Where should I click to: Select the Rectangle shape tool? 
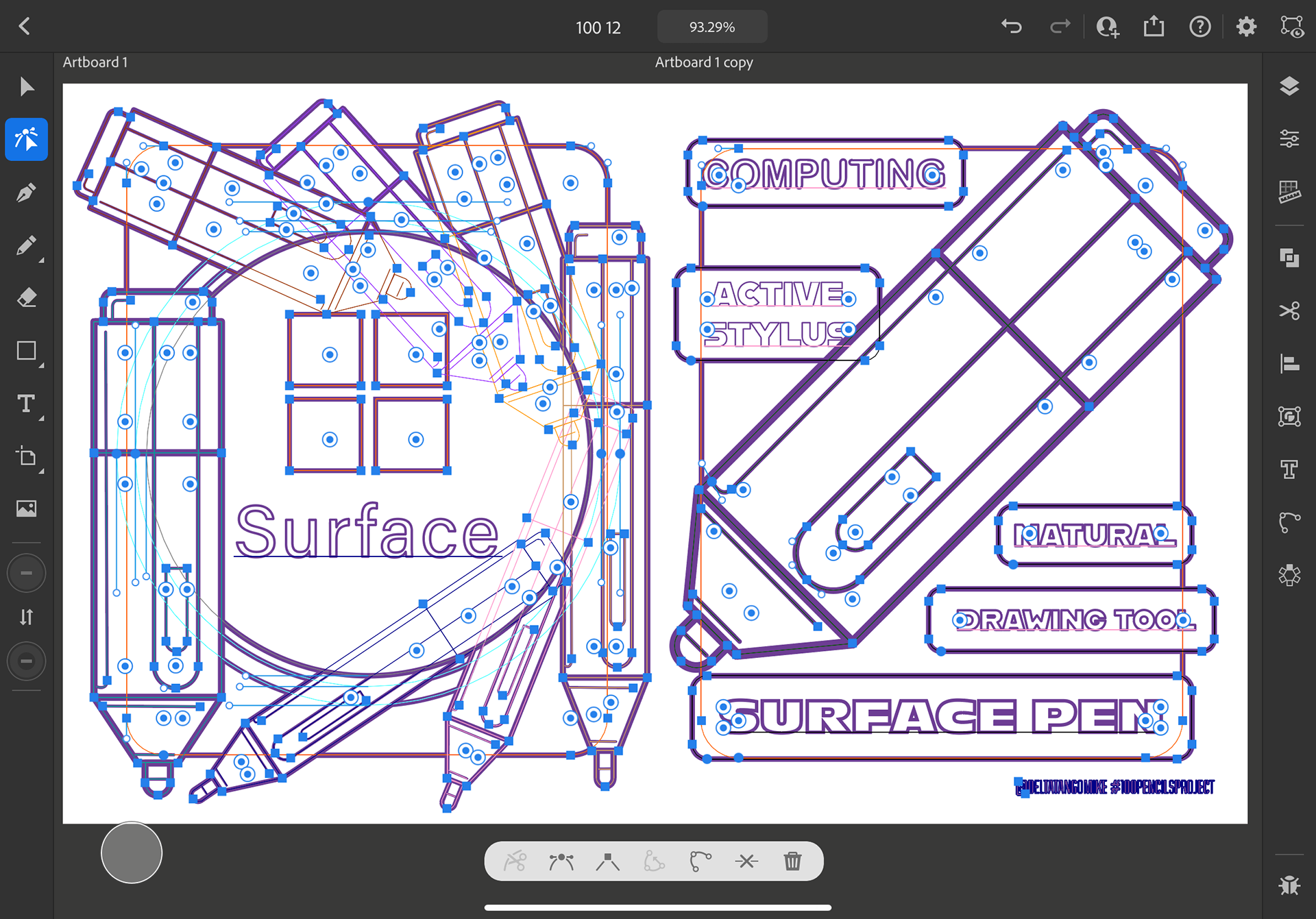[x=27, y=350]
